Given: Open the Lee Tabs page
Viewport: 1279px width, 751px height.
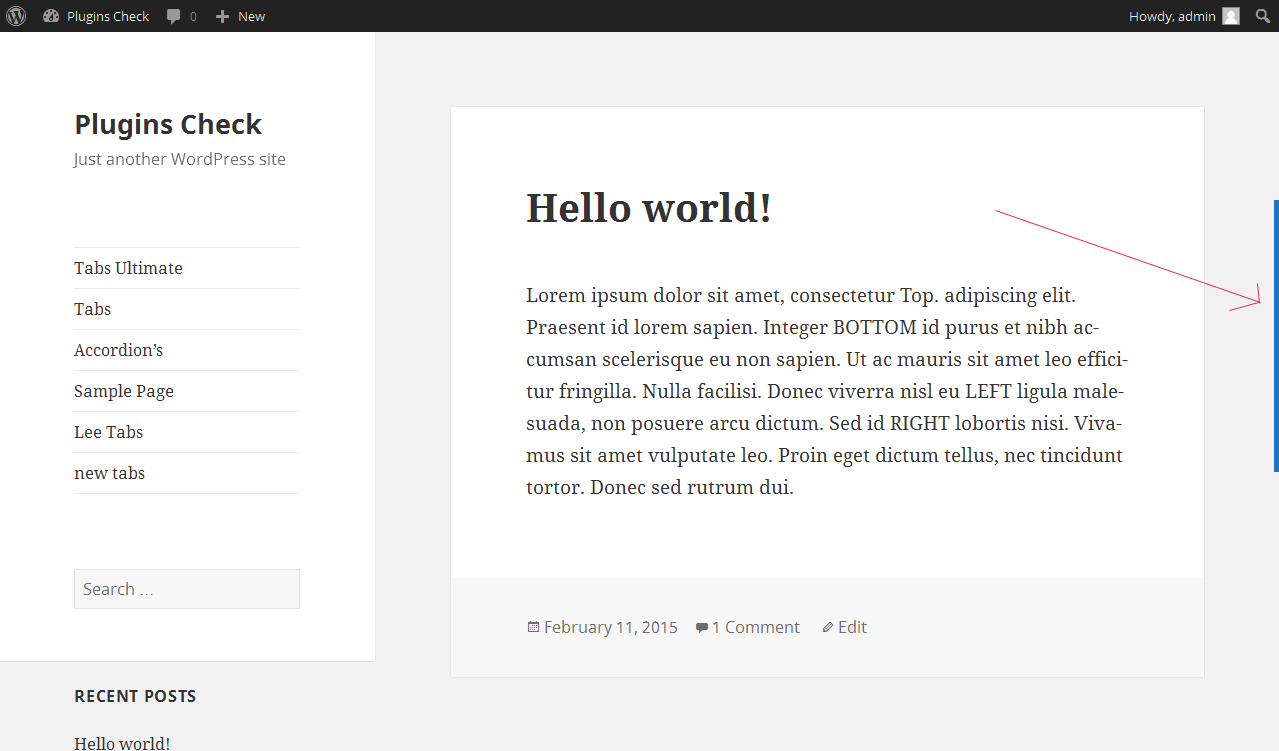Looking at the screenshot, I should pos(108,432).
